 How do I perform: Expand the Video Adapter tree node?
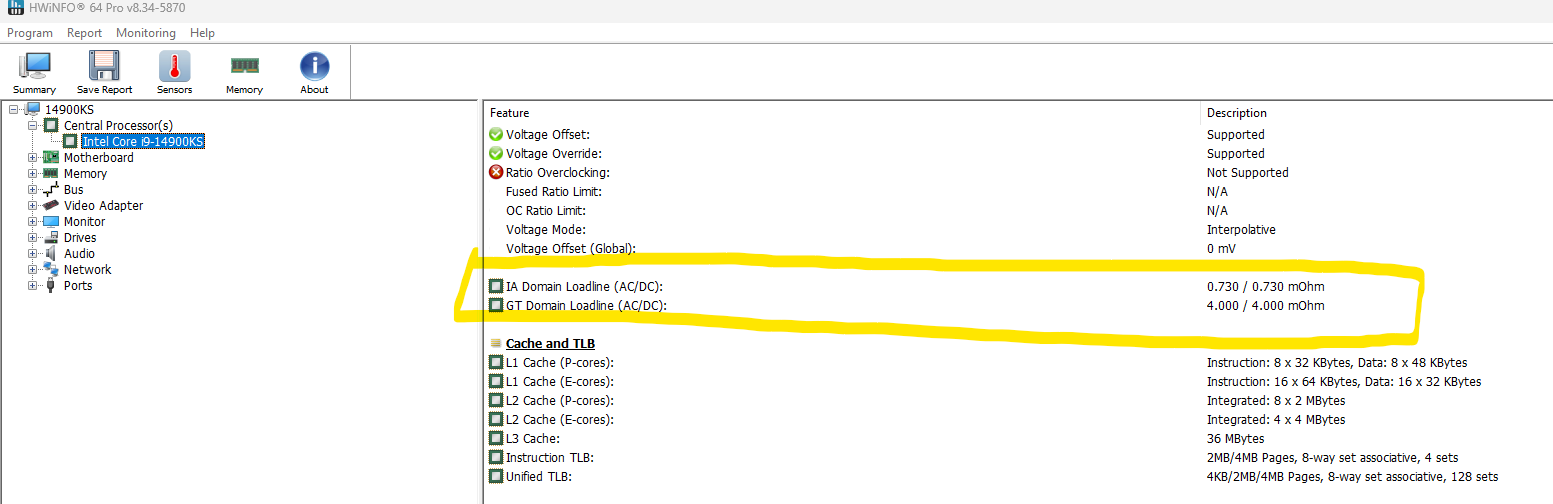click(33, 205)
